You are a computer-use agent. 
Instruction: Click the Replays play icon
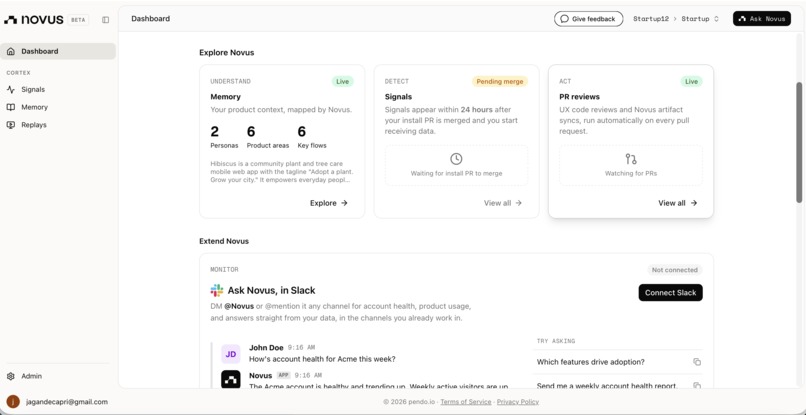(11, 125)
